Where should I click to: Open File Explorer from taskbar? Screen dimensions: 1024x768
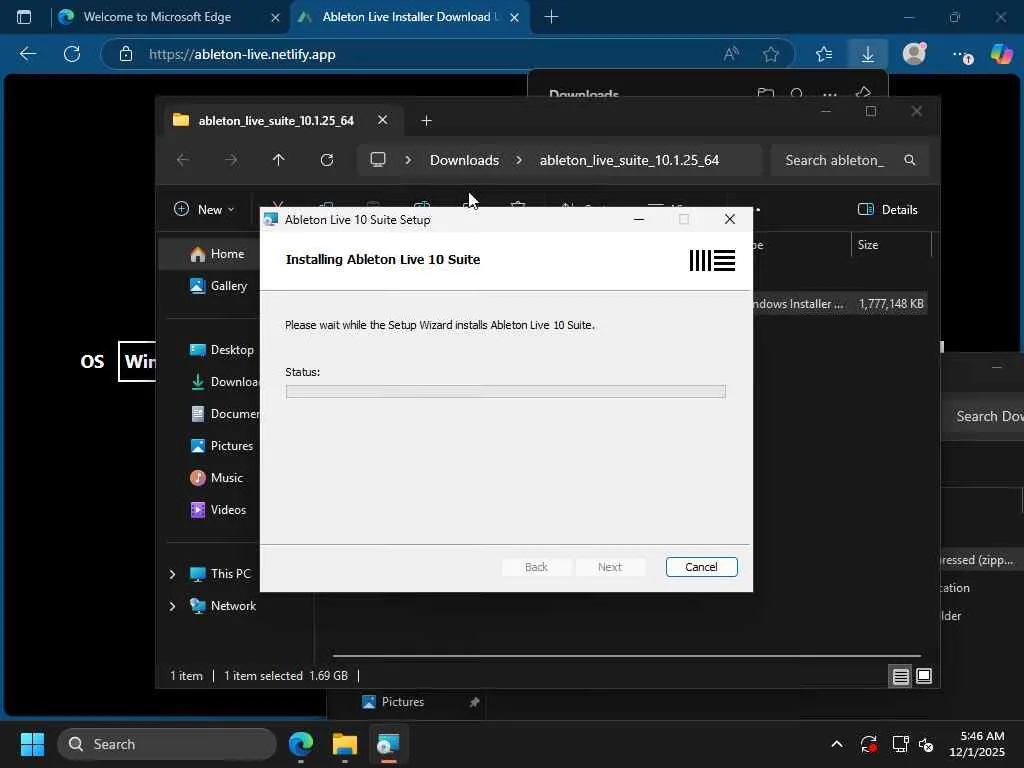pos(345,744)
